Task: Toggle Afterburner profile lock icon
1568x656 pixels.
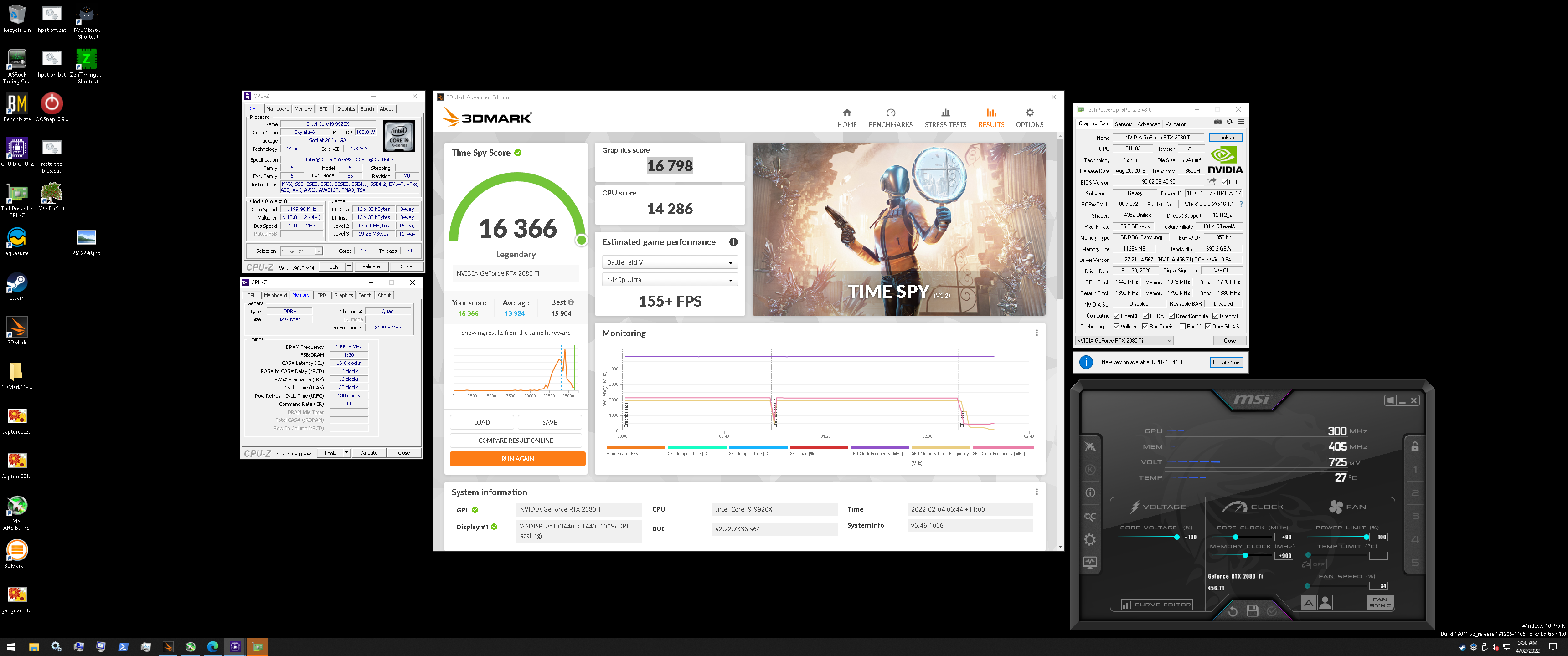Action: pyautogui.click(x=1415, y=446)
